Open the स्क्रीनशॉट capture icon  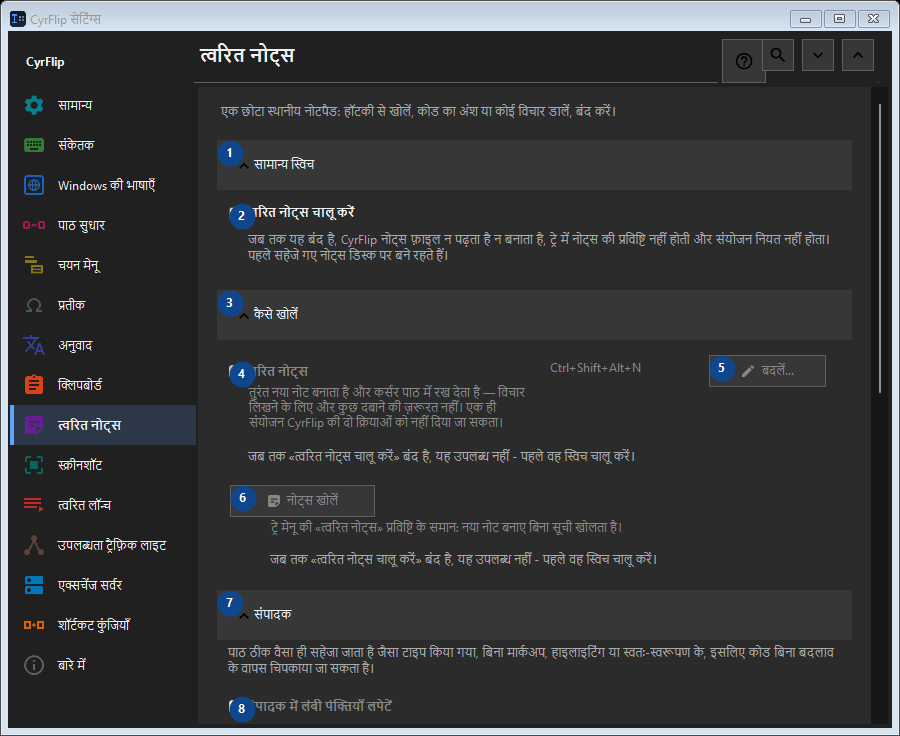34,465
